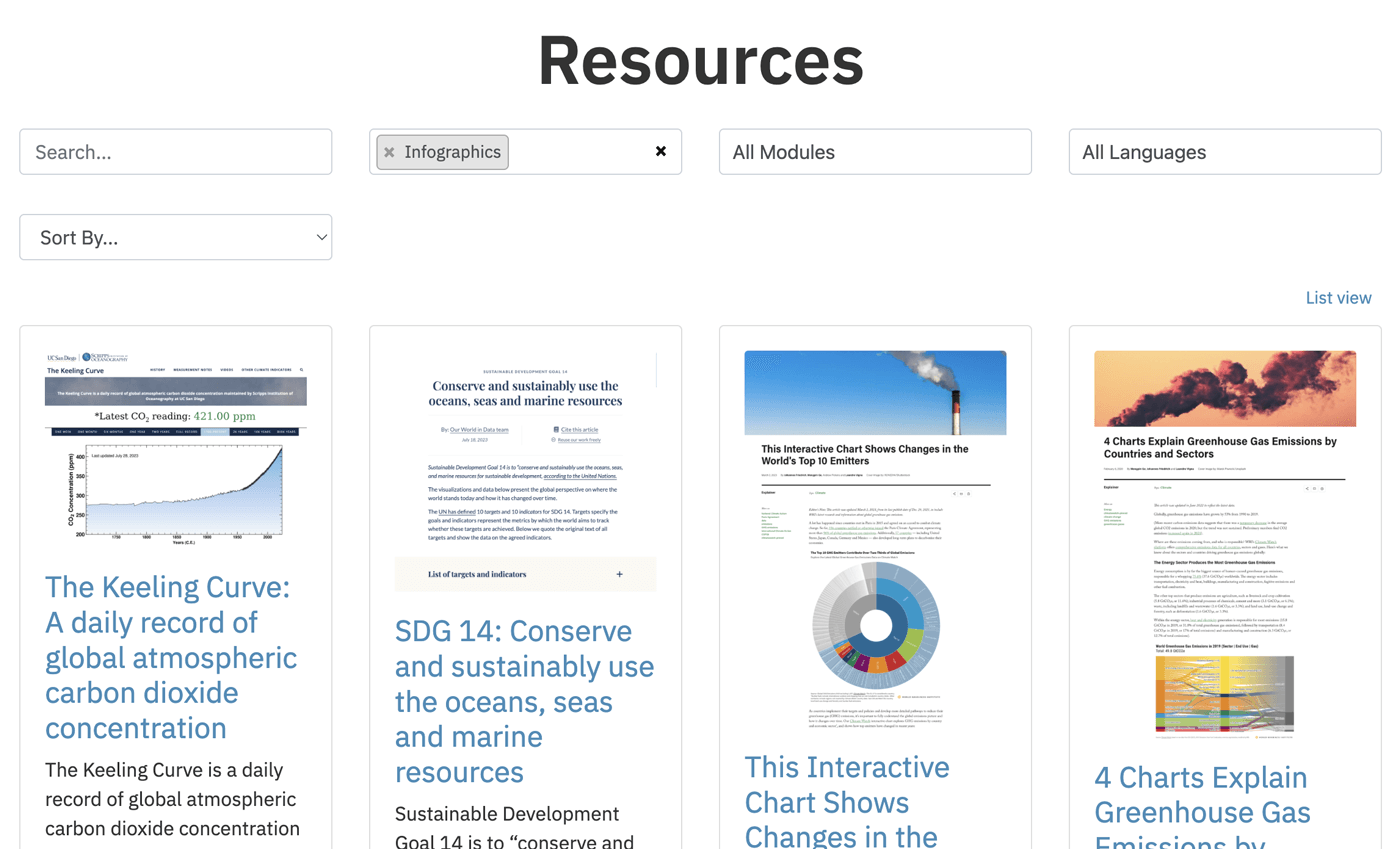Open the Keeling Curve thumbnail image
Image resolution: width=1400 pixels, height=849 pixels.
click(176, 447)
